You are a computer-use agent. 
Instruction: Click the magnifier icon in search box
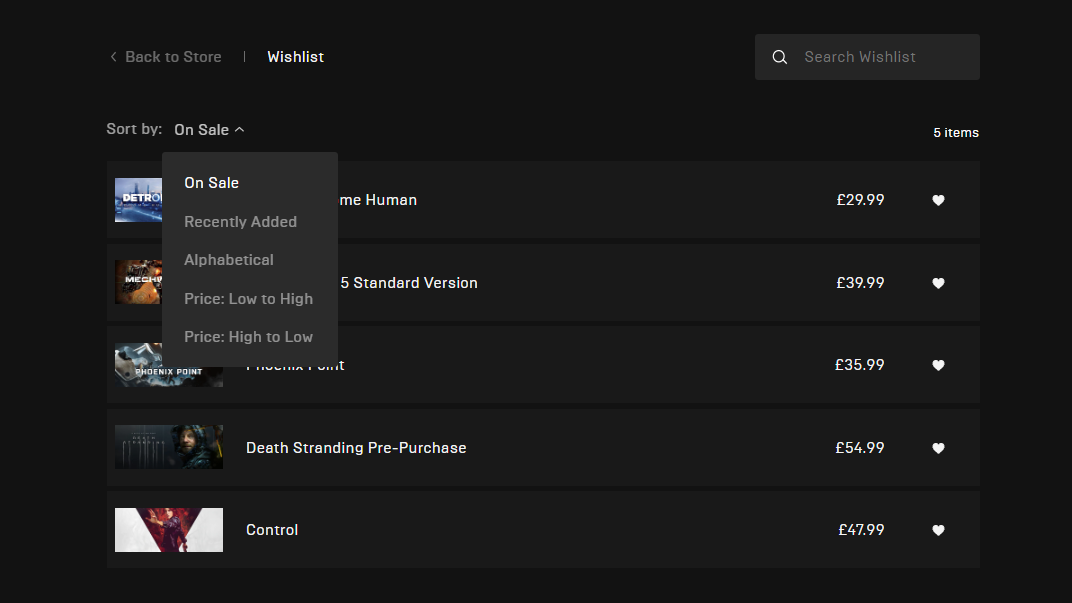[x=779, y=57]
